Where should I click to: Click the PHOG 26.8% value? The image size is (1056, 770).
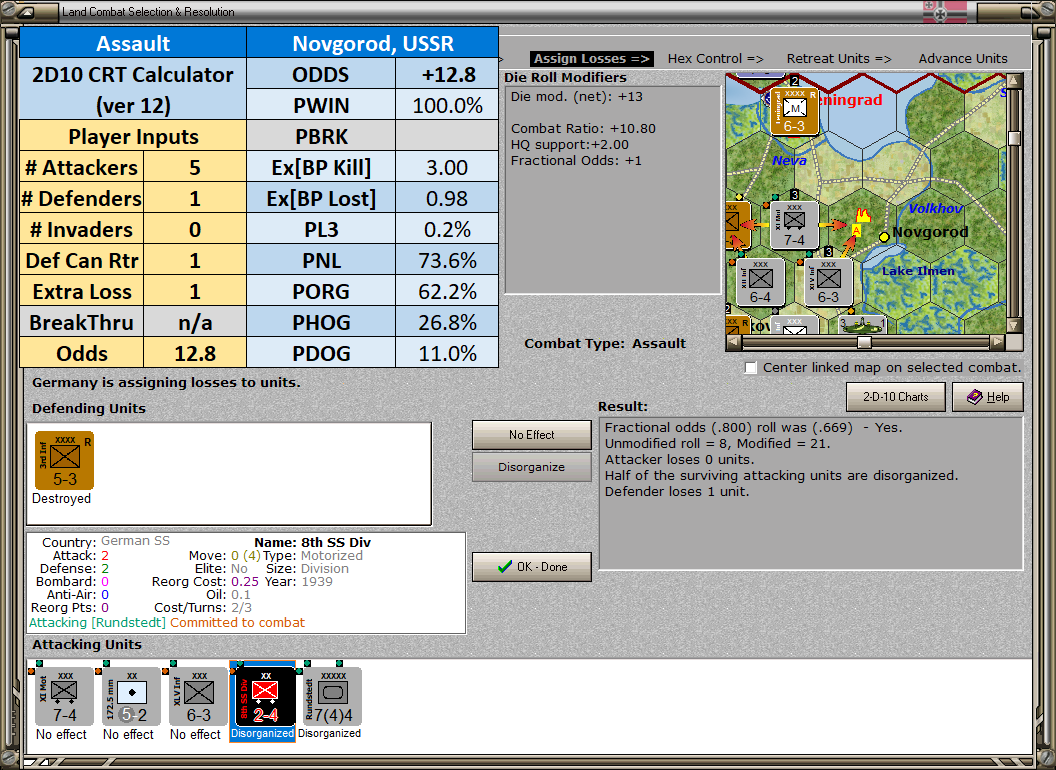(447, 322)
